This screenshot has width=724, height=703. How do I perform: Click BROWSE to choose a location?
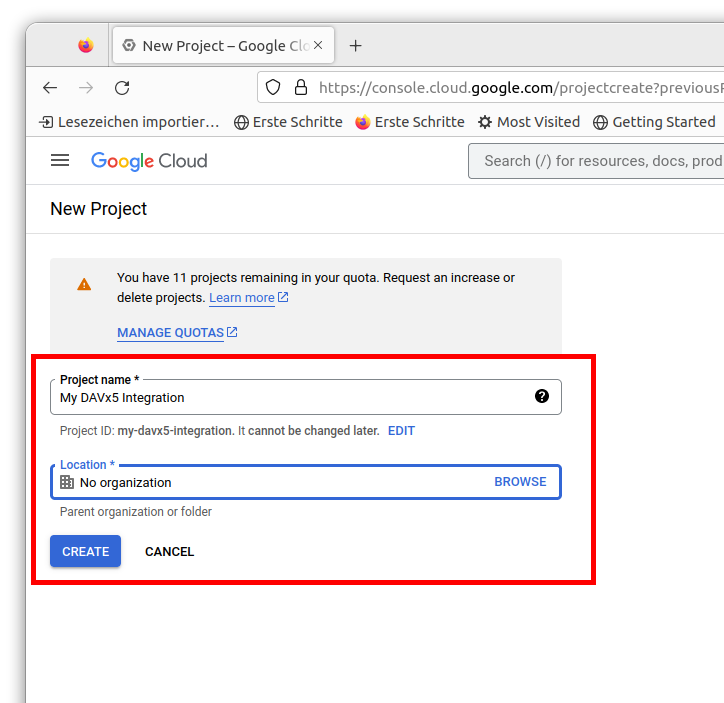pos(520,481)
